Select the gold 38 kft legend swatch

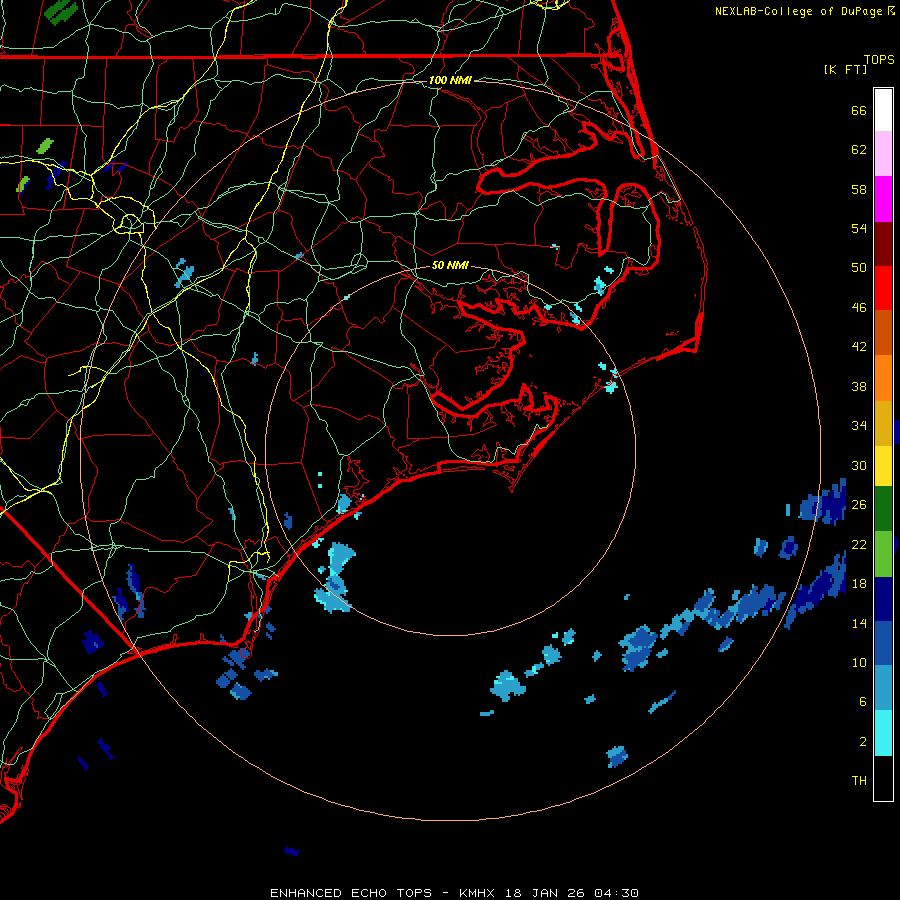(883, 423)
